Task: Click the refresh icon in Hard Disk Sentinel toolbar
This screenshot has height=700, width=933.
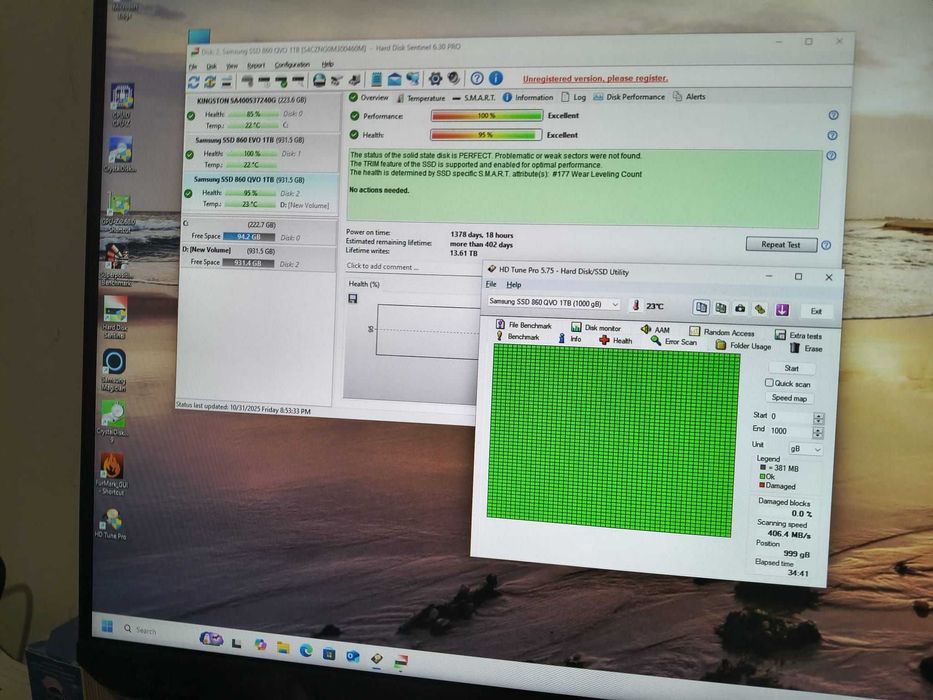Action: pos(193,82)
